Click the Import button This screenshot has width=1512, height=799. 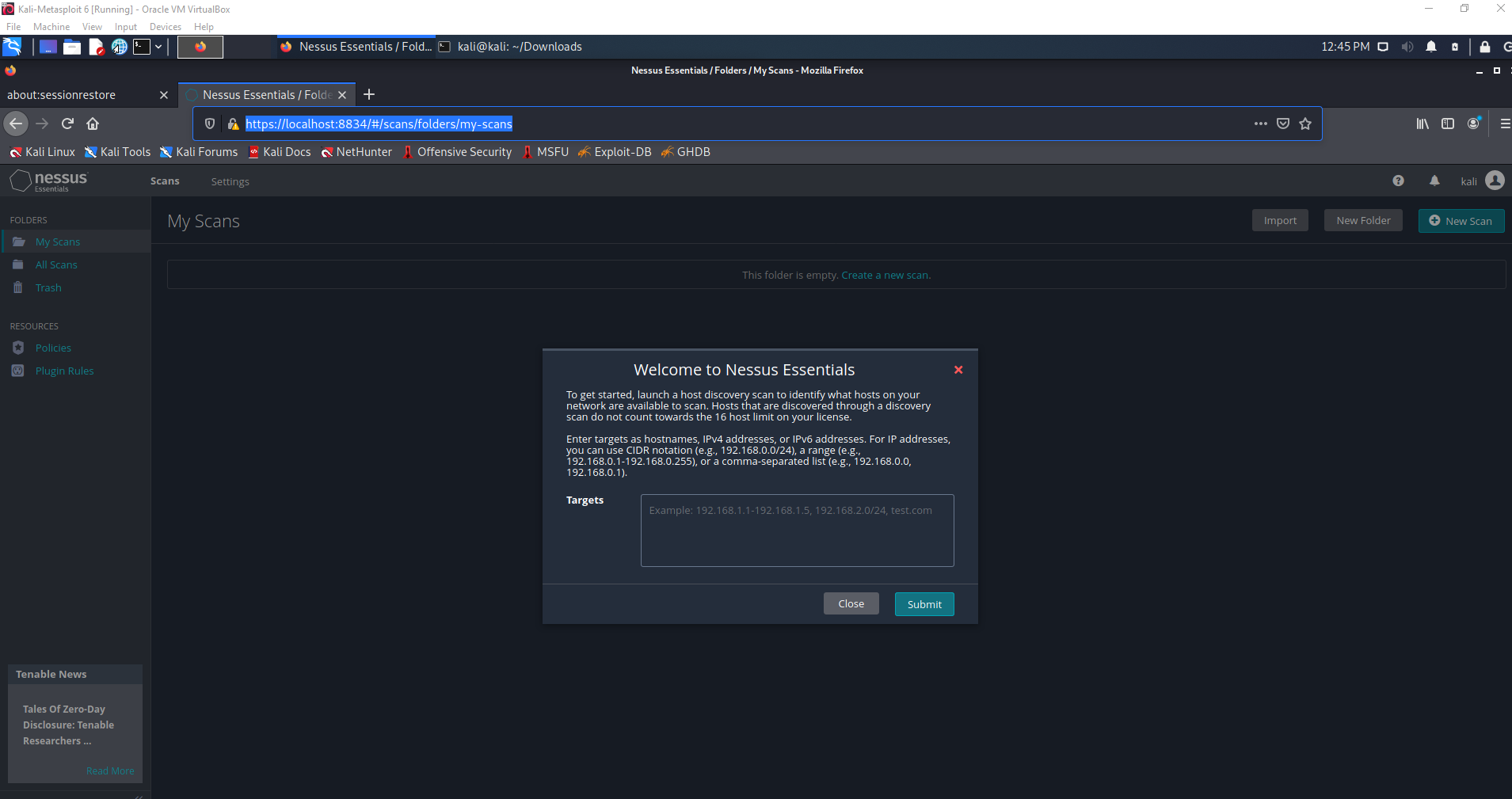1280,220
